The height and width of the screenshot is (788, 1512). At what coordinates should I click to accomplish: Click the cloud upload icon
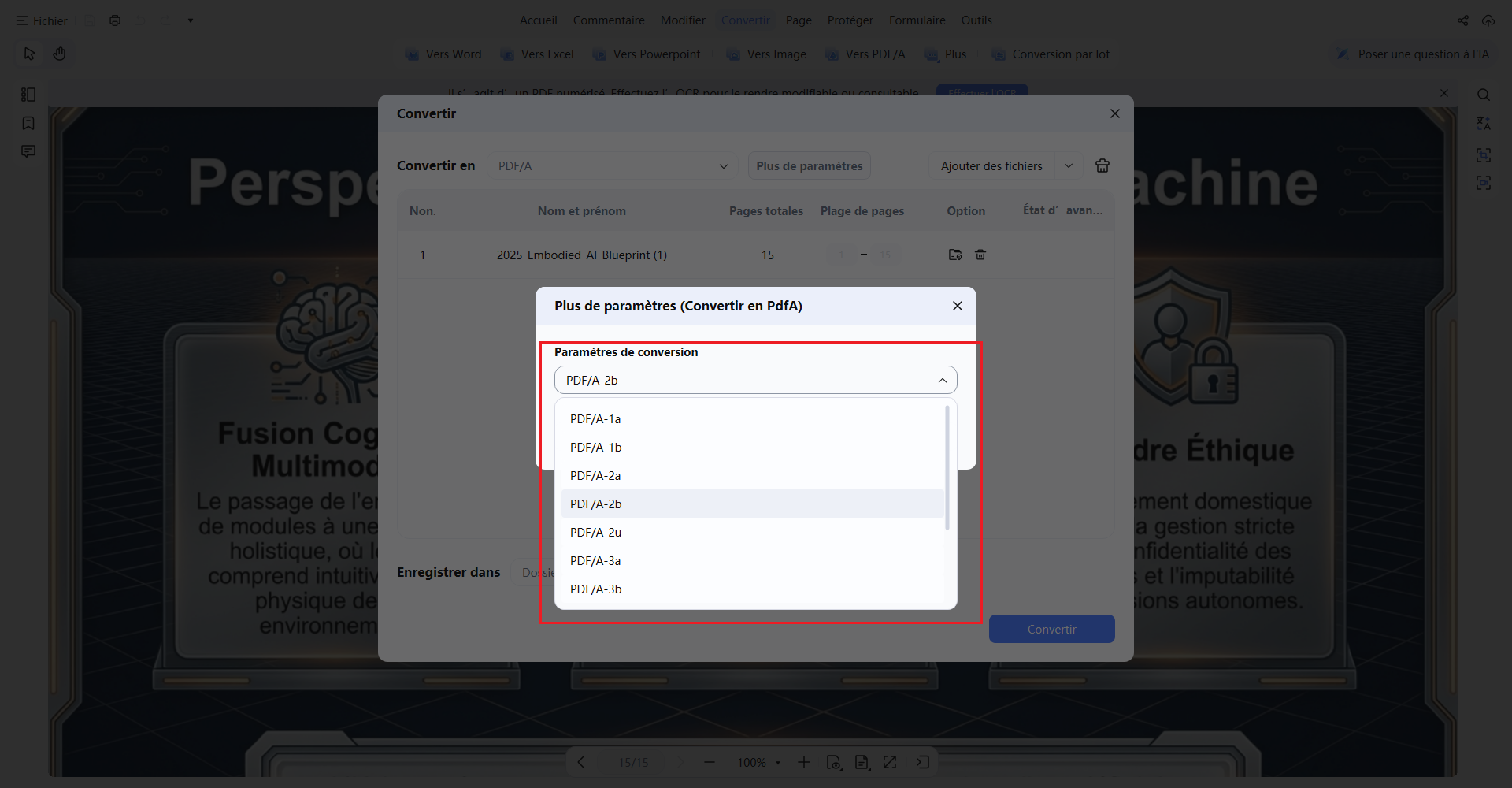[x=1488, y=20]
